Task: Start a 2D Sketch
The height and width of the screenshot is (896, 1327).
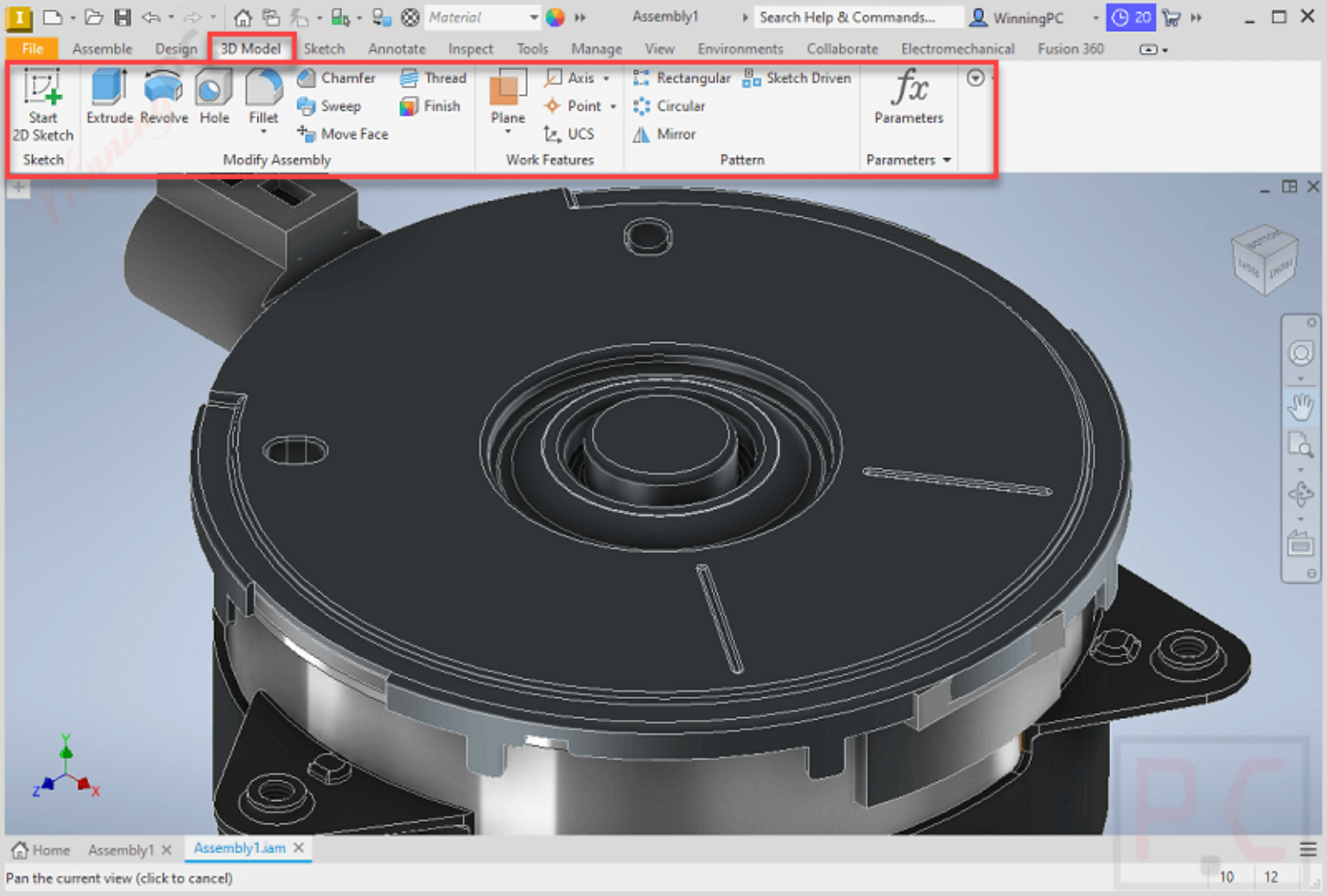Action: coord(42,105)
